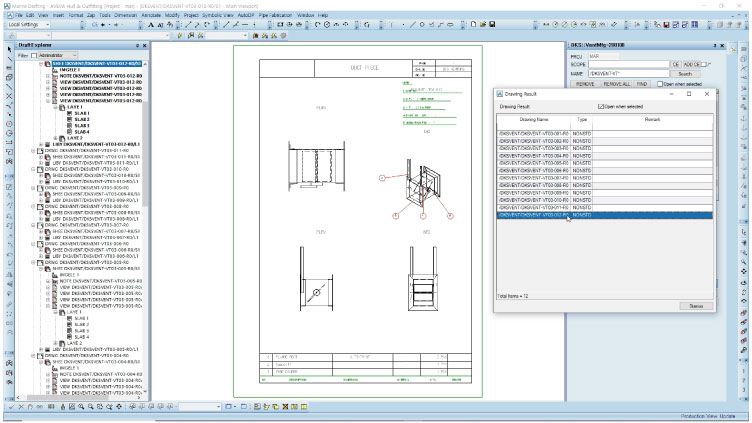Select row DKSVENT-VT03-001-R0 in Drawing Result
The height and width of the screenshot is (423, 752).
(x=604, y=134)
